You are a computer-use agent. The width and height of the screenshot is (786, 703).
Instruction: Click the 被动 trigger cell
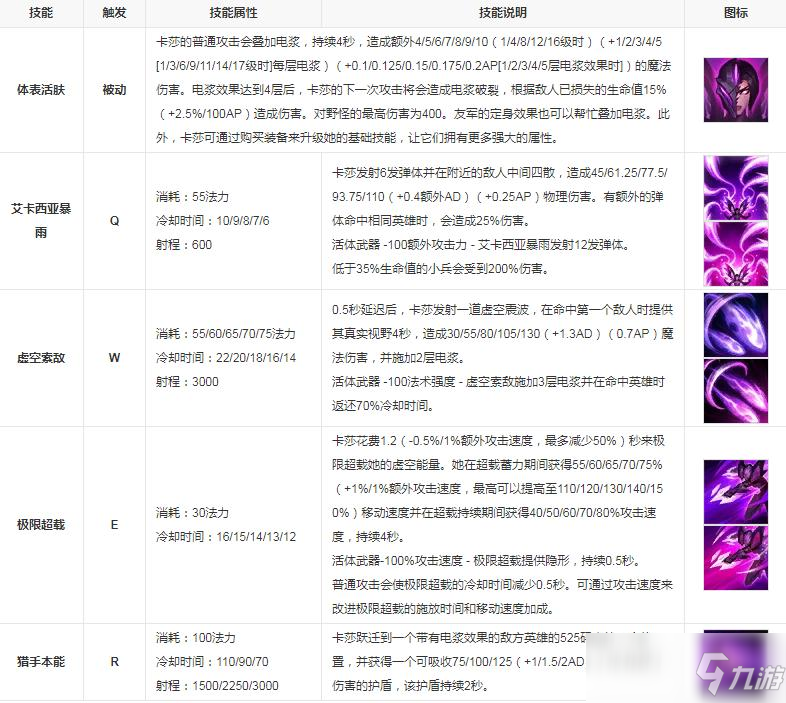click(x=114, y=90)
